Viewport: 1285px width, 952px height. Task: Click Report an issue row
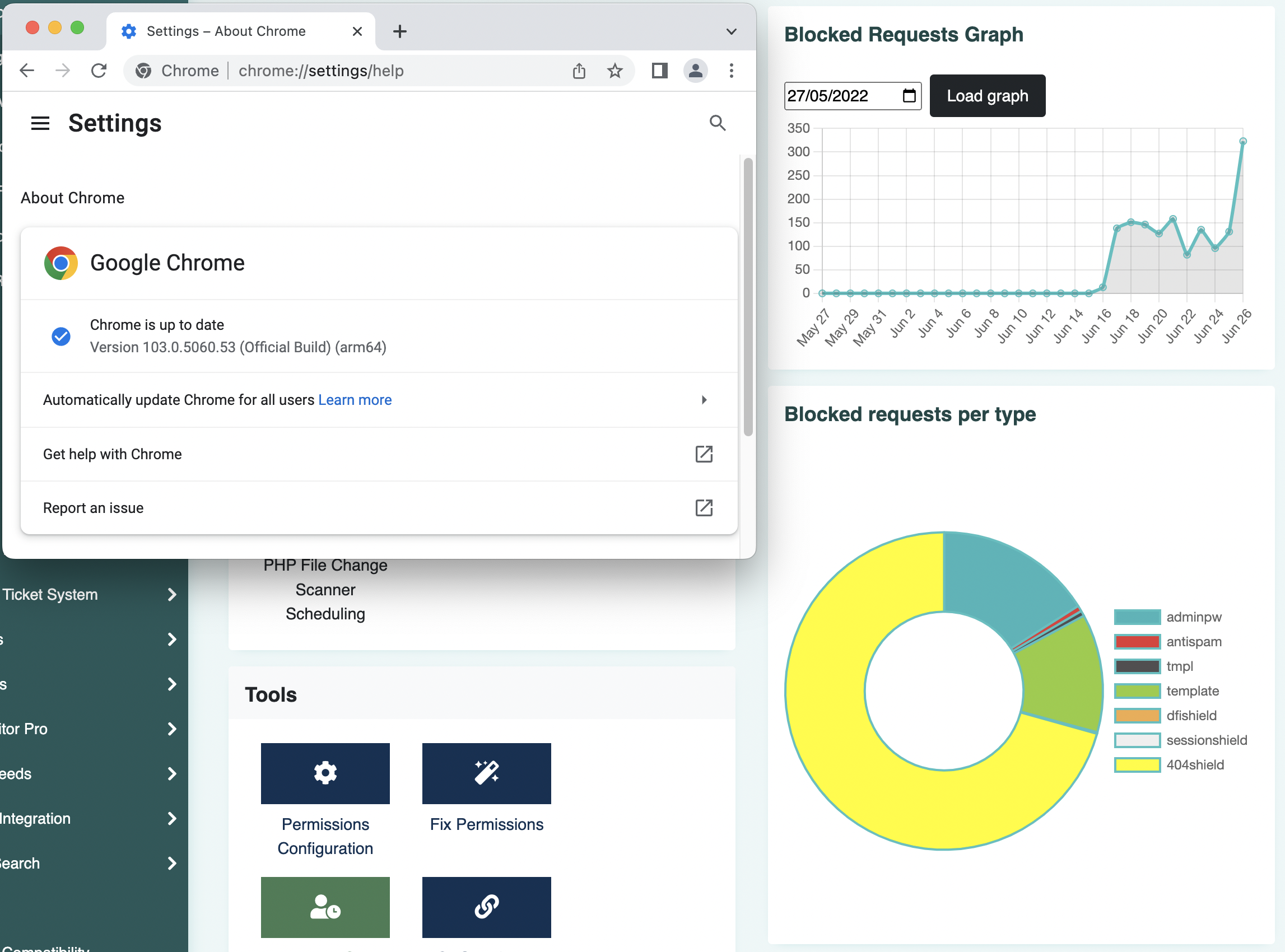[379, 507]
